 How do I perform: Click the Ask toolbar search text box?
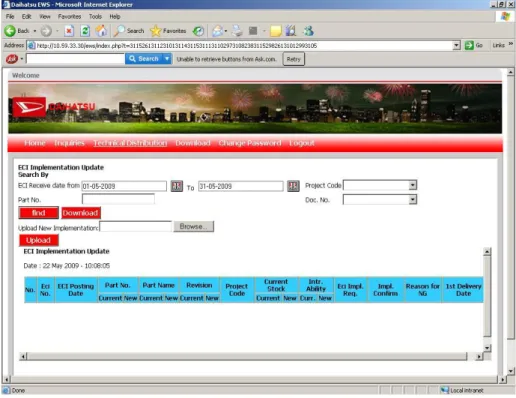(75, 59)
